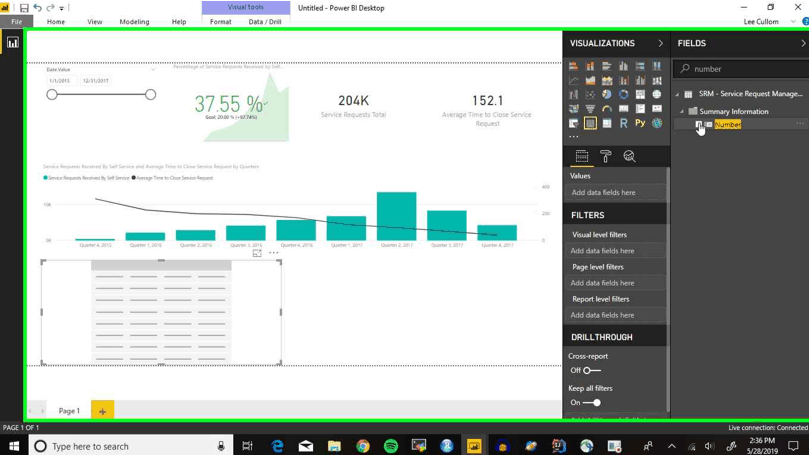Select the 100% stacked column chart visual
Viewport: 809px width, 455px height.
[657, 66]
